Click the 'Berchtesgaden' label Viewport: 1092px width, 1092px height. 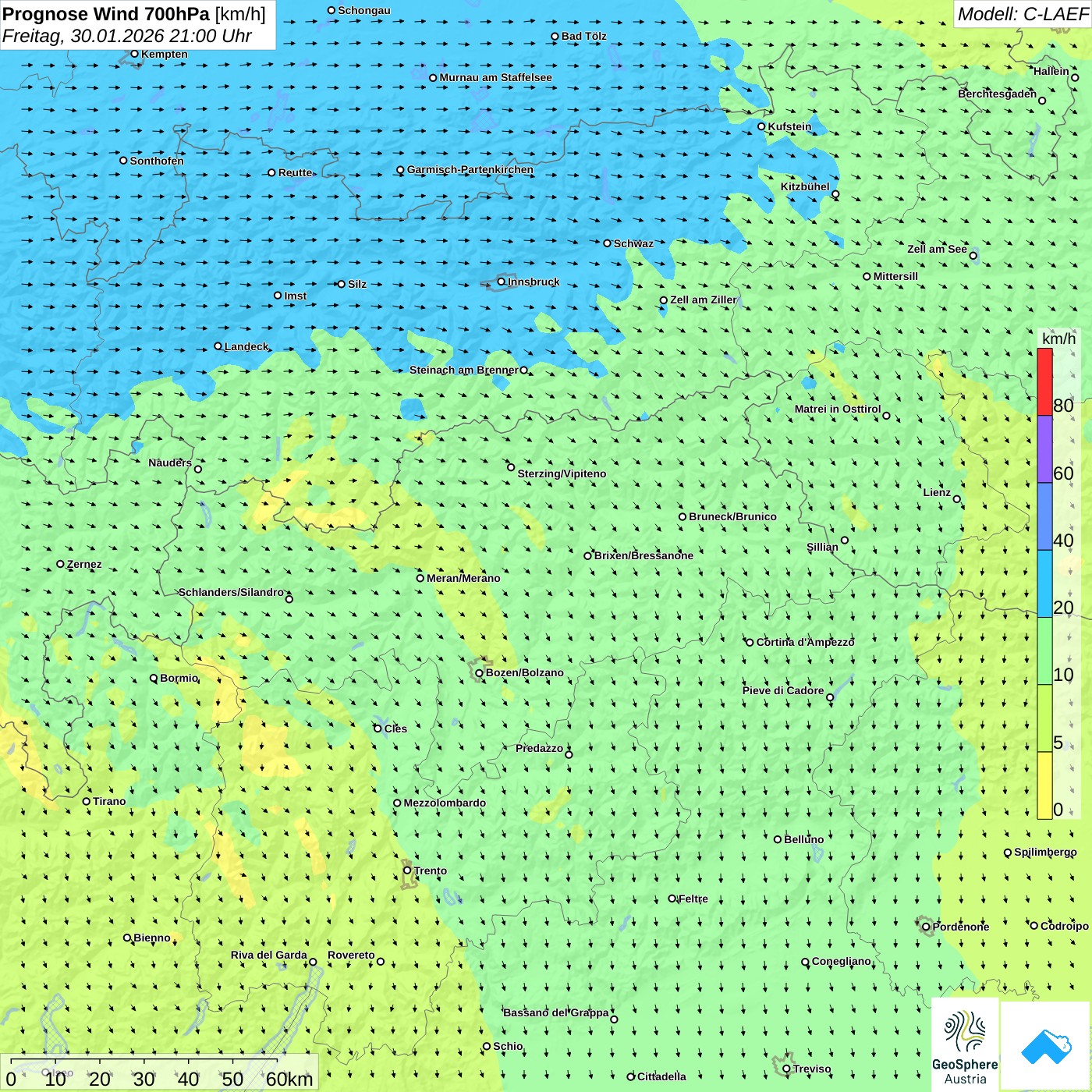(x=998, y=94)
